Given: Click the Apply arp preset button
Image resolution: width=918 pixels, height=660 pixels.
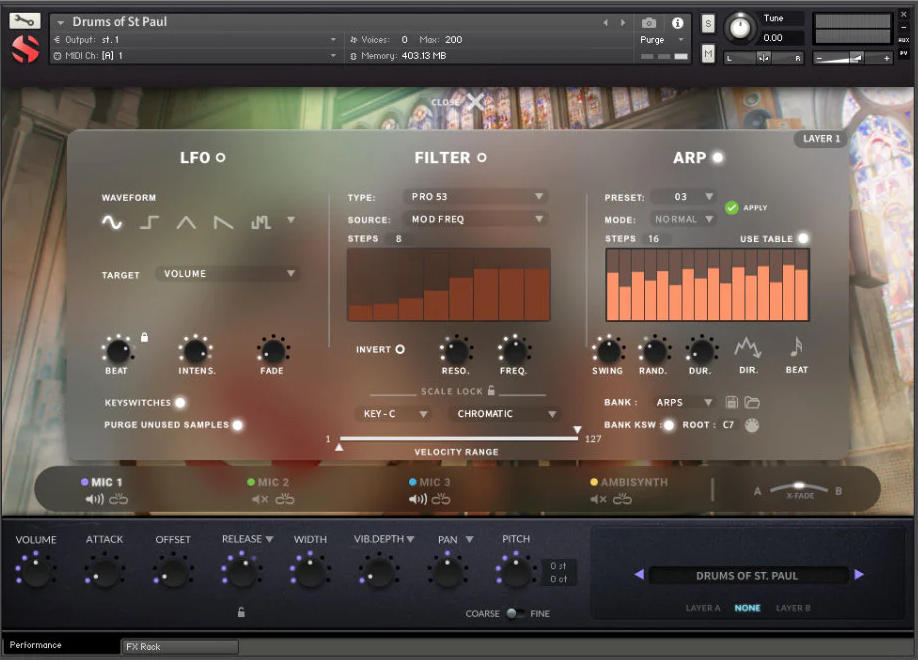Looking at the screenshot, I should [732, 207].
